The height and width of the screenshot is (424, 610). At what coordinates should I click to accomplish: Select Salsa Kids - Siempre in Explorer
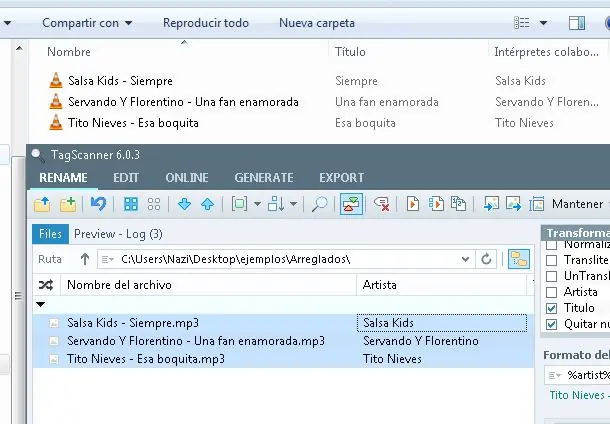(x=120, y=81)
